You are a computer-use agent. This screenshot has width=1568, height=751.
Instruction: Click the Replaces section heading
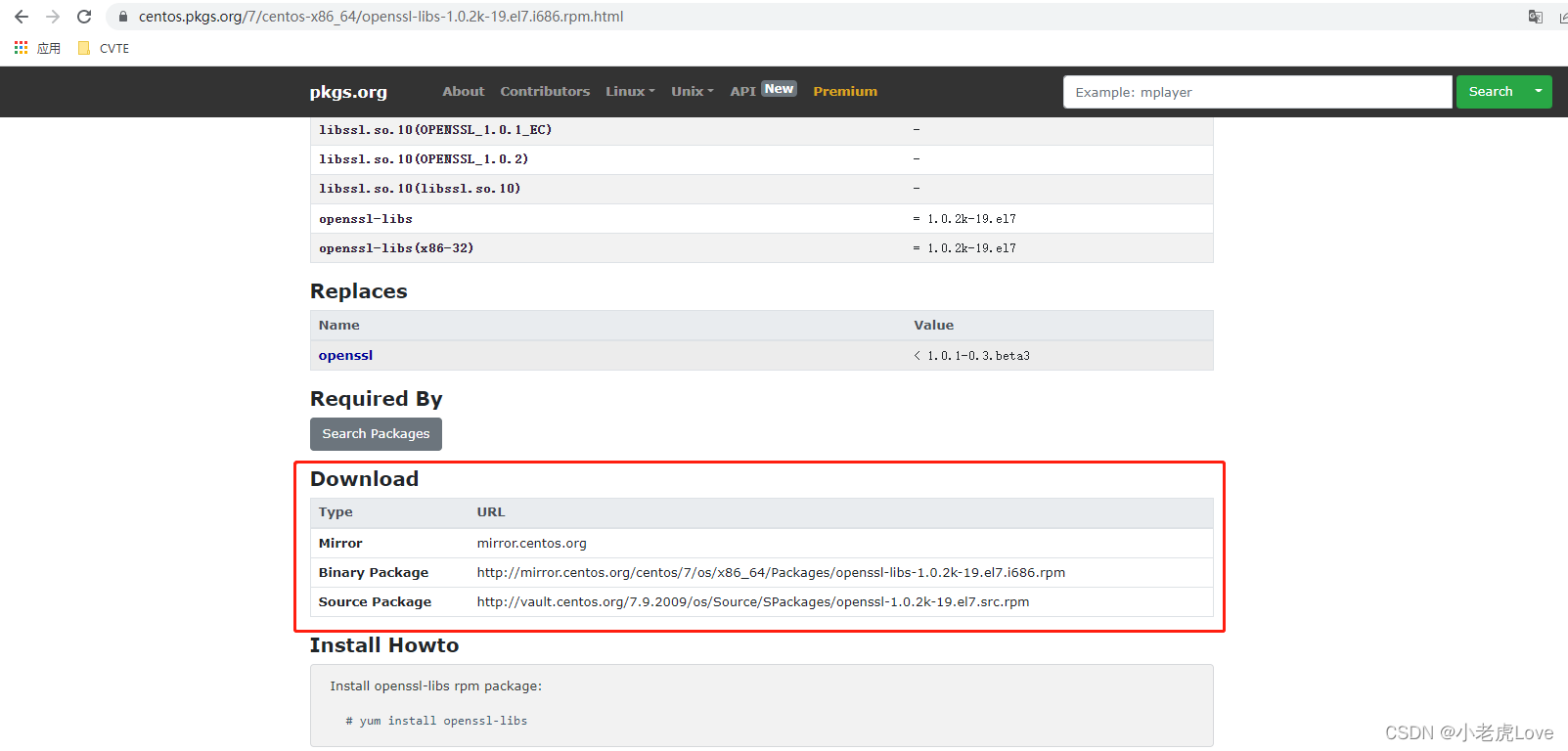pos(358,291)
